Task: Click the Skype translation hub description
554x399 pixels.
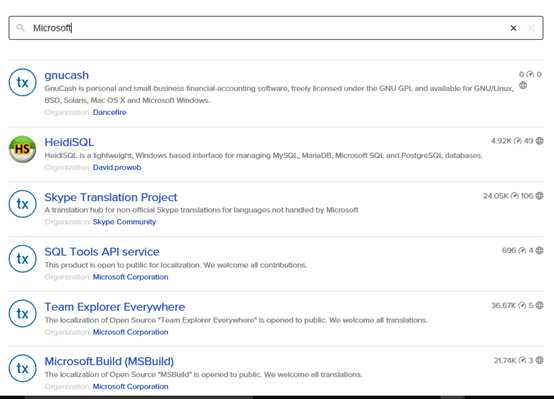Action: tap(201, 210)
